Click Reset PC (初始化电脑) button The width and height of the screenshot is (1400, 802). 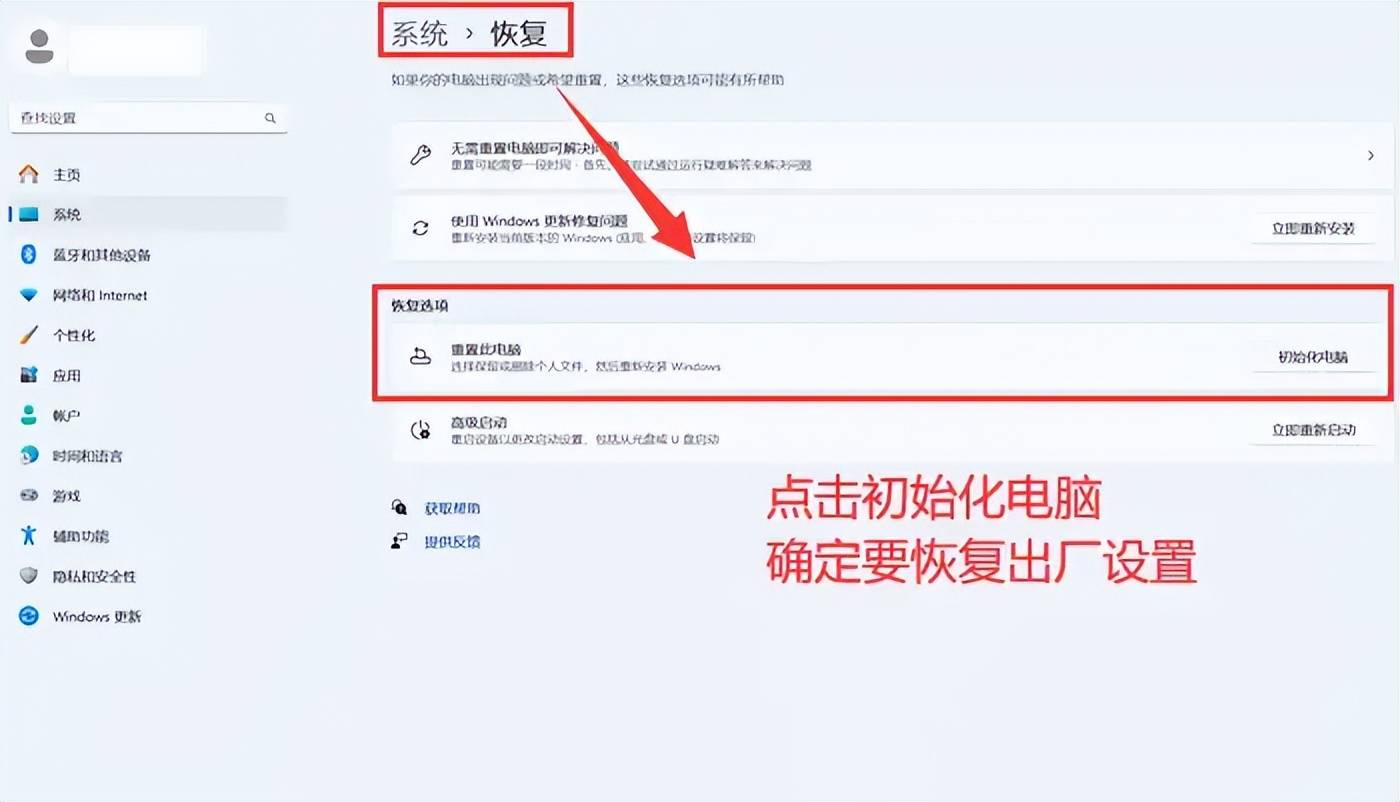click(1313, 357)
